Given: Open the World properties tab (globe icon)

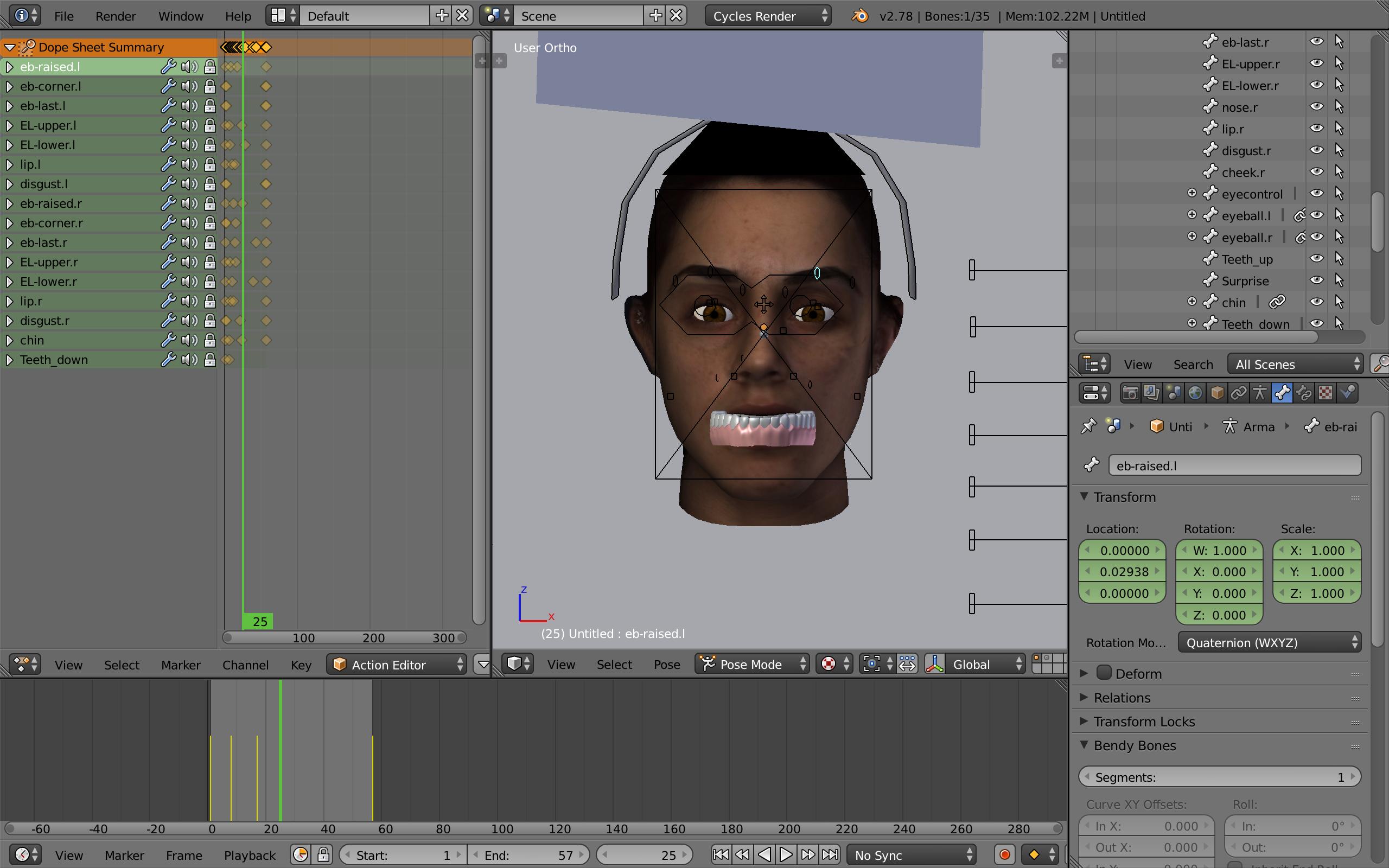Looking at the screenshot, I should 1196,393.
